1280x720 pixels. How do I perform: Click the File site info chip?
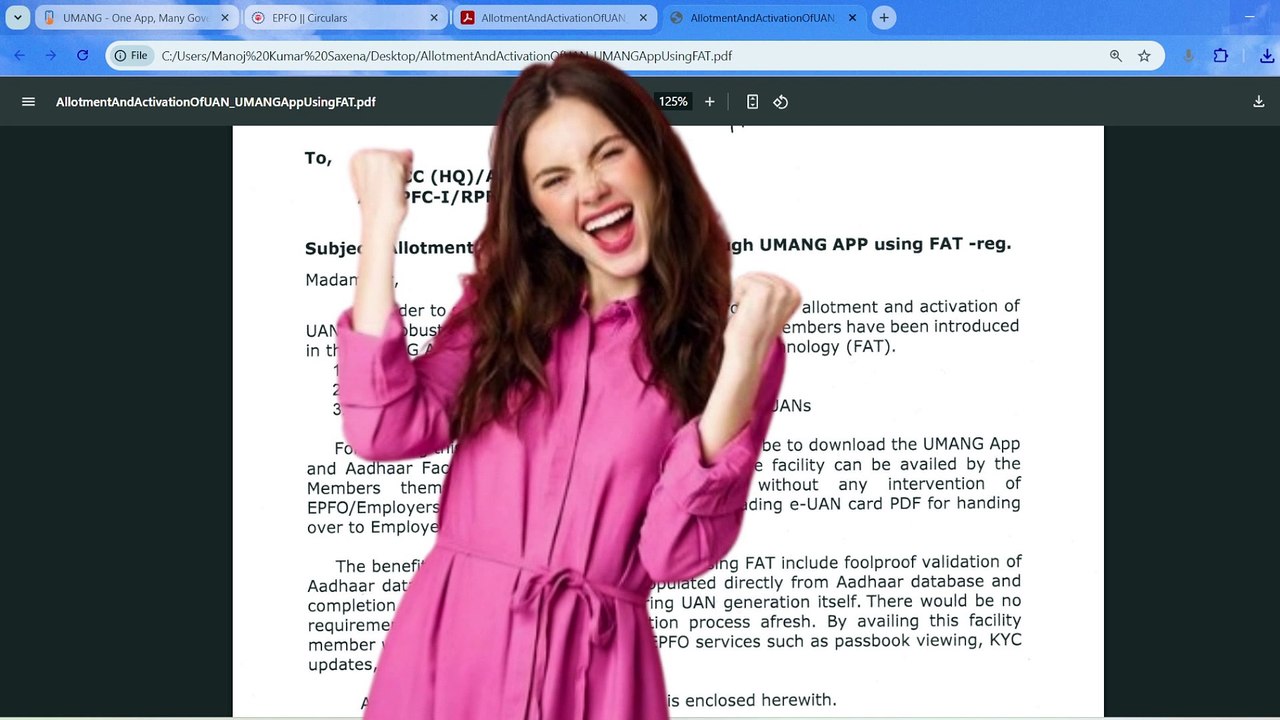[131, 56]
